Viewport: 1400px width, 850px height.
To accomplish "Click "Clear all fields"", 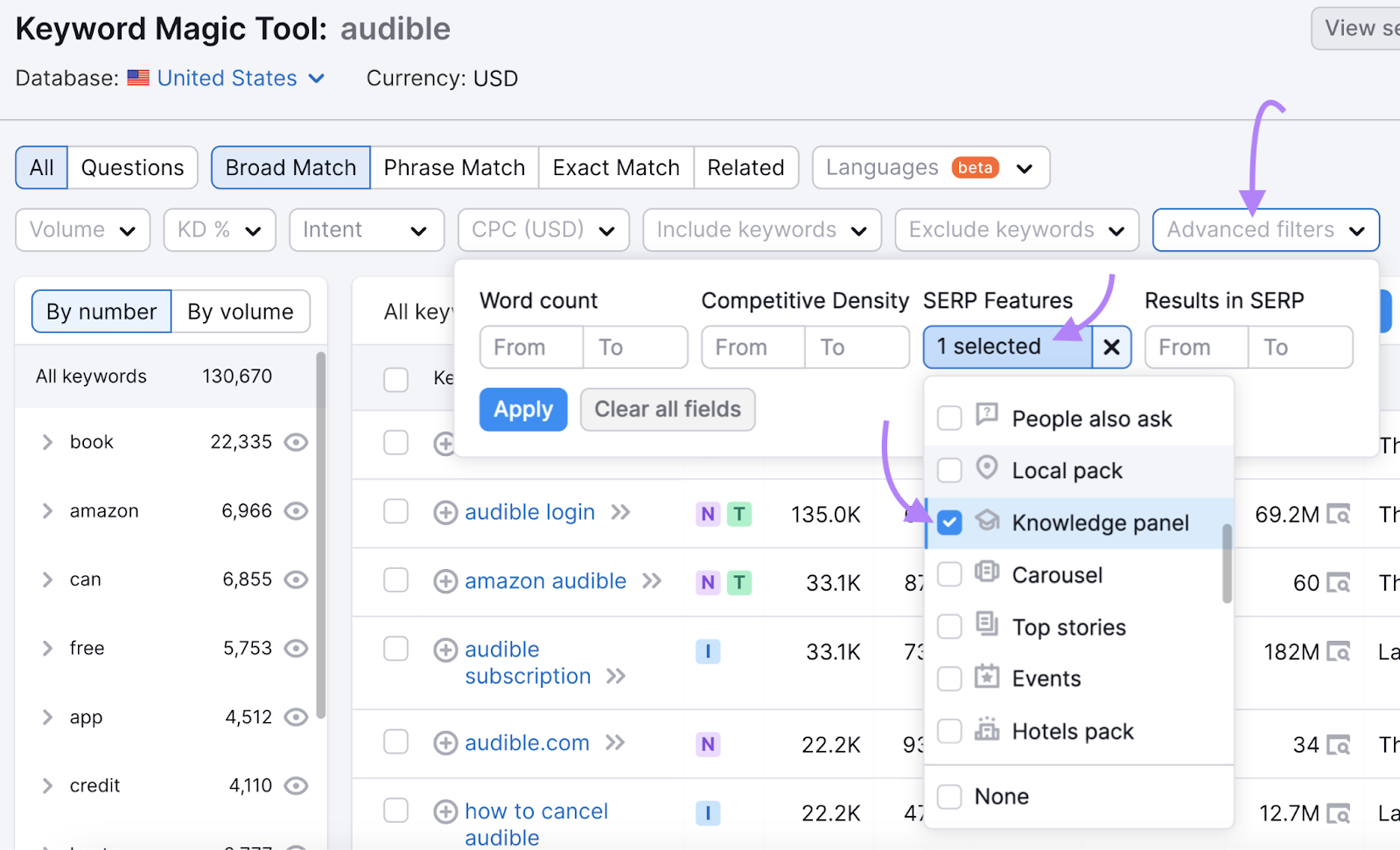I will (x=667, y=409).
